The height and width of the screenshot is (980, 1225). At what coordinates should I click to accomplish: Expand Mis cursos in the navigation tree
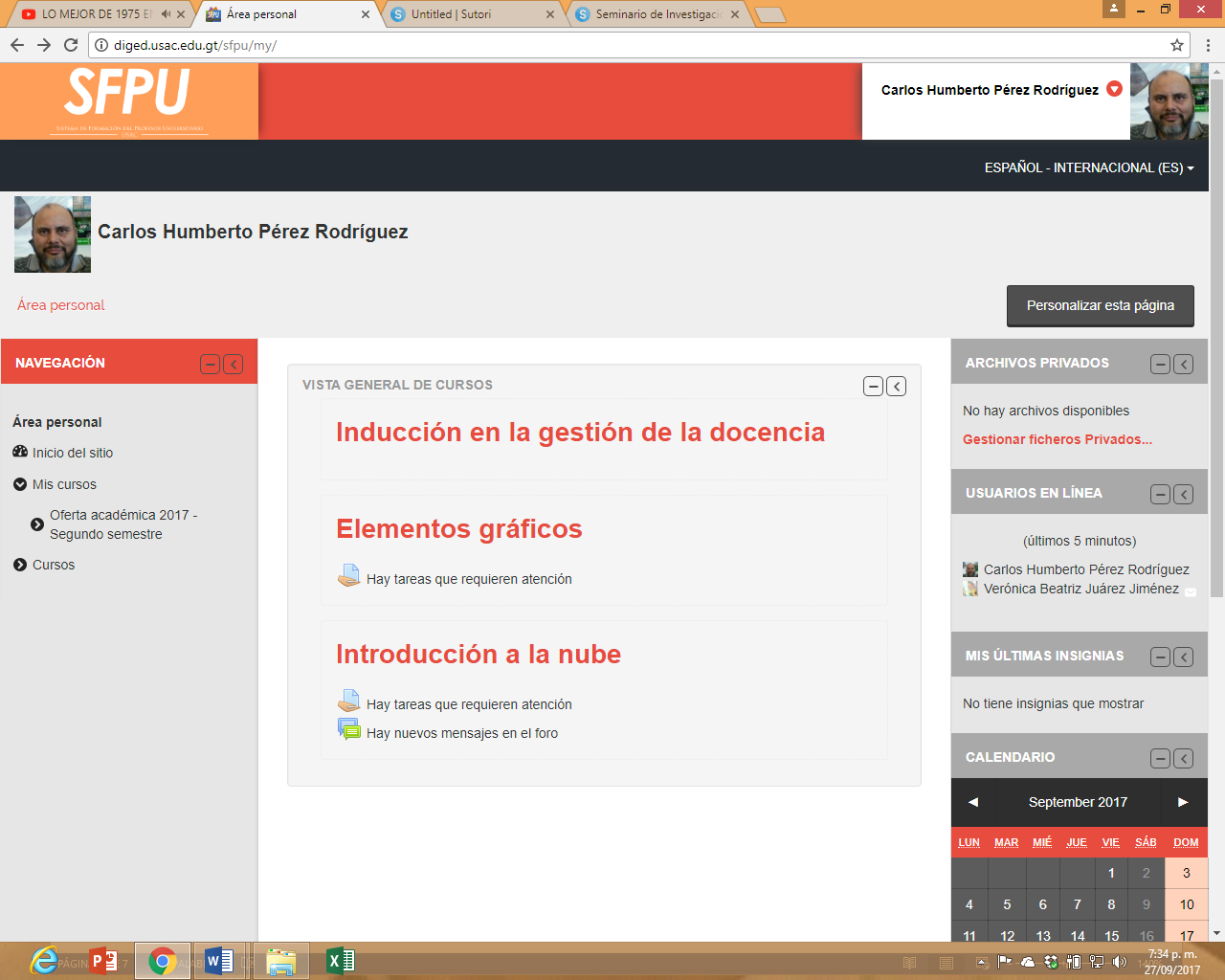[20, 484]
